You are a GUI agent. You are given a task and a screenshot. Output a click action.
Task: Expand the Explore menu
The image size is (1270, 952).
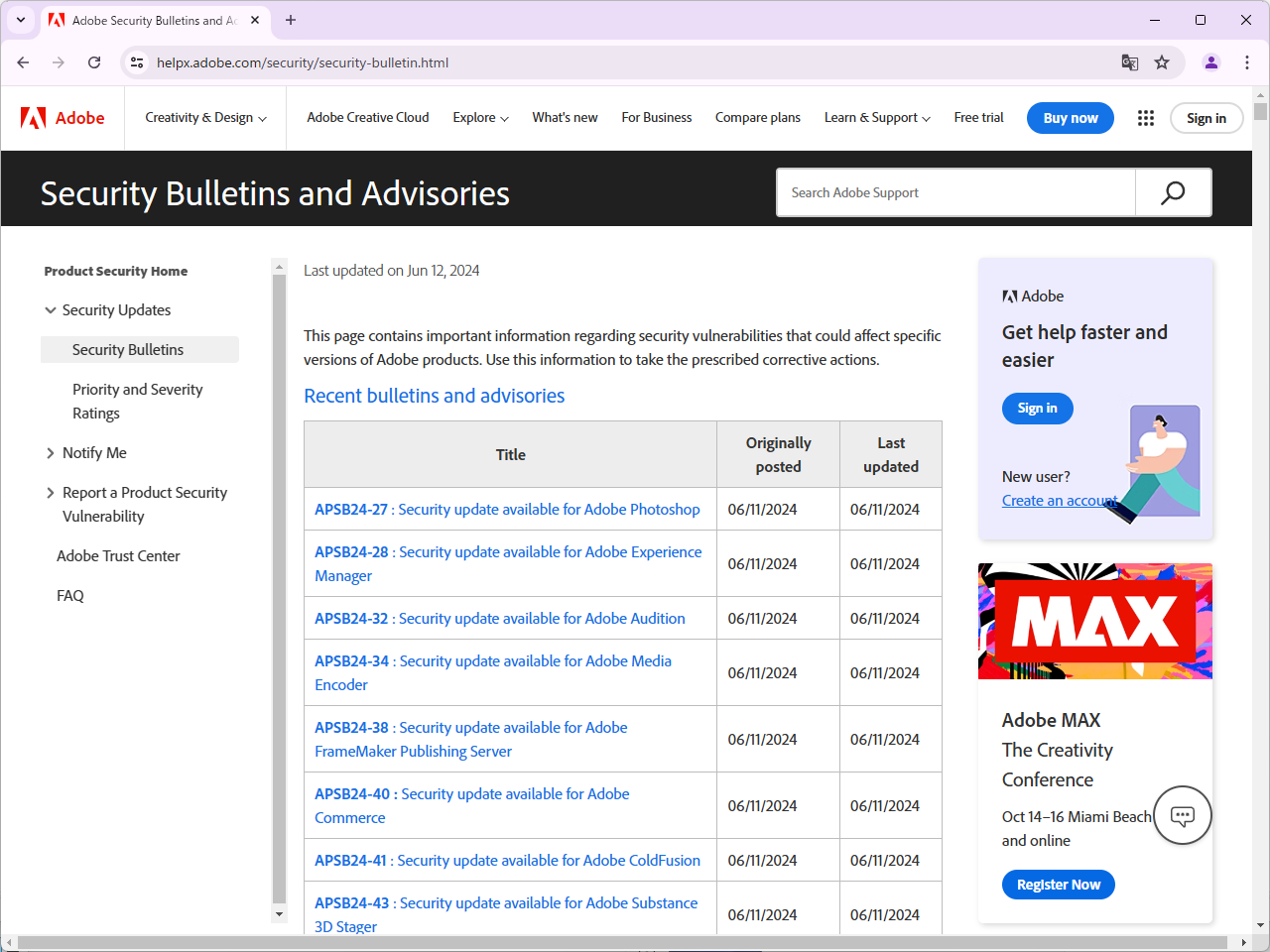click(481, 117)
